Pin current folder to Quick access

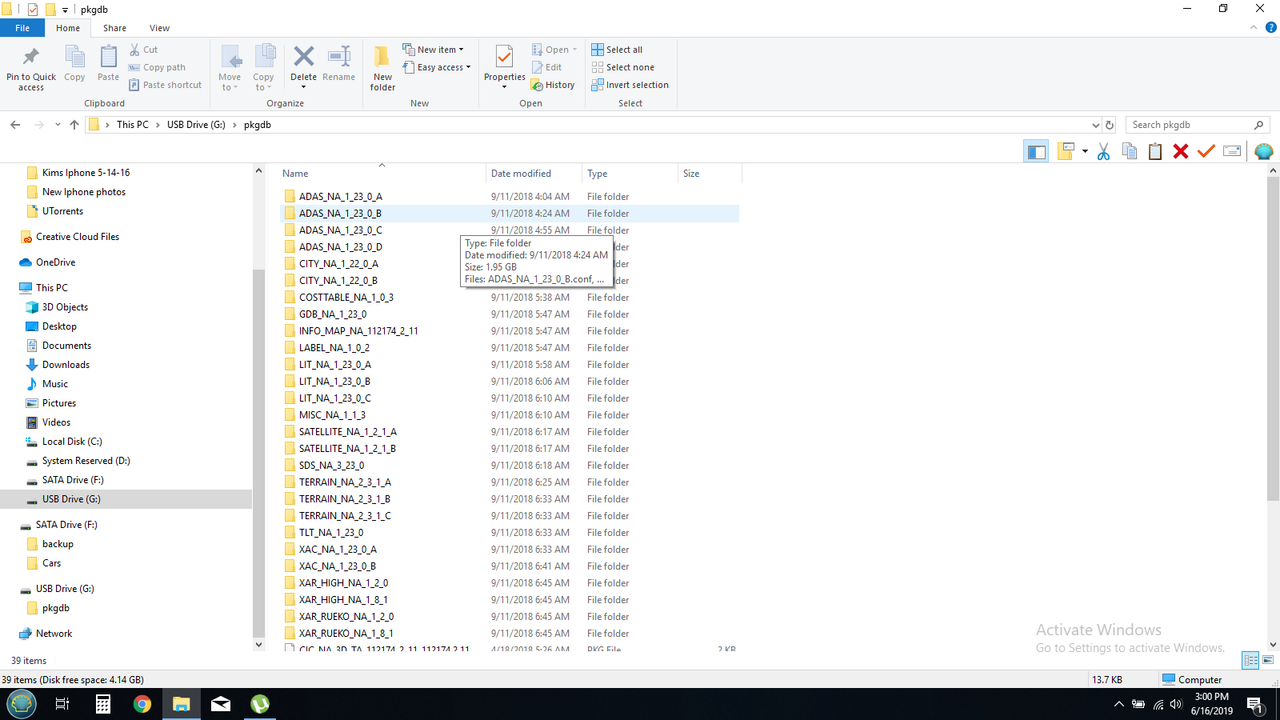(x=30, y=66)
